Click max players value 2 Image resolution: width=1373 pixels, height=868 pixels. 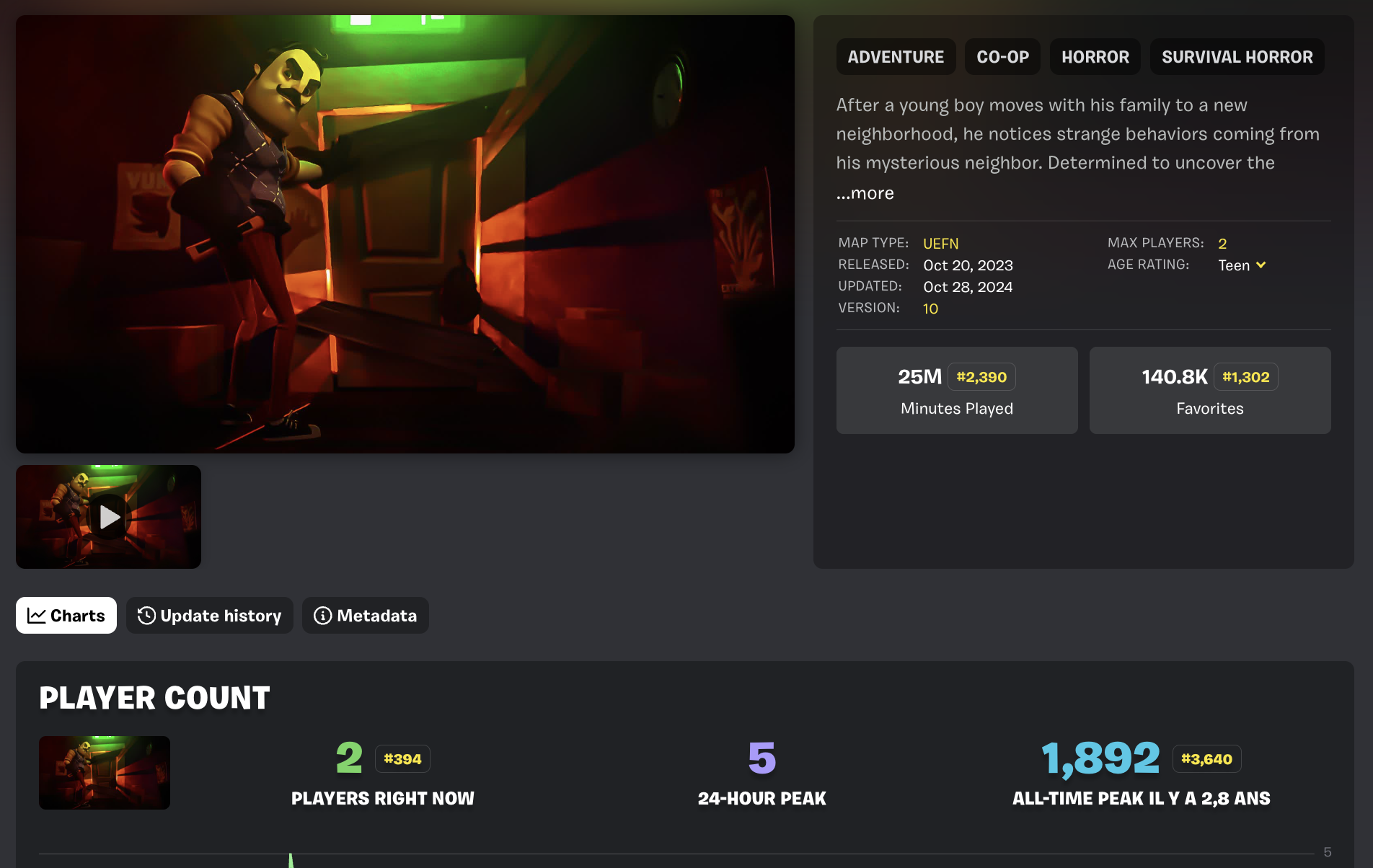(1222, 244)
